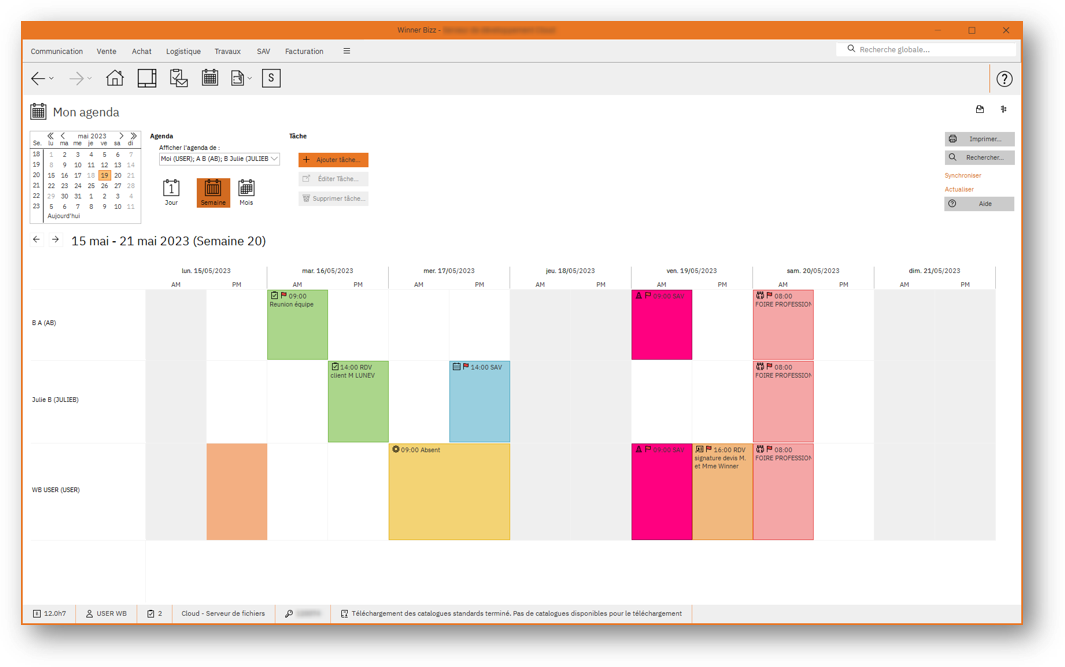The image size is (1065, 667).
Task: Open the Communication menu
Action: pyautogui.click(x=57, y=51)
